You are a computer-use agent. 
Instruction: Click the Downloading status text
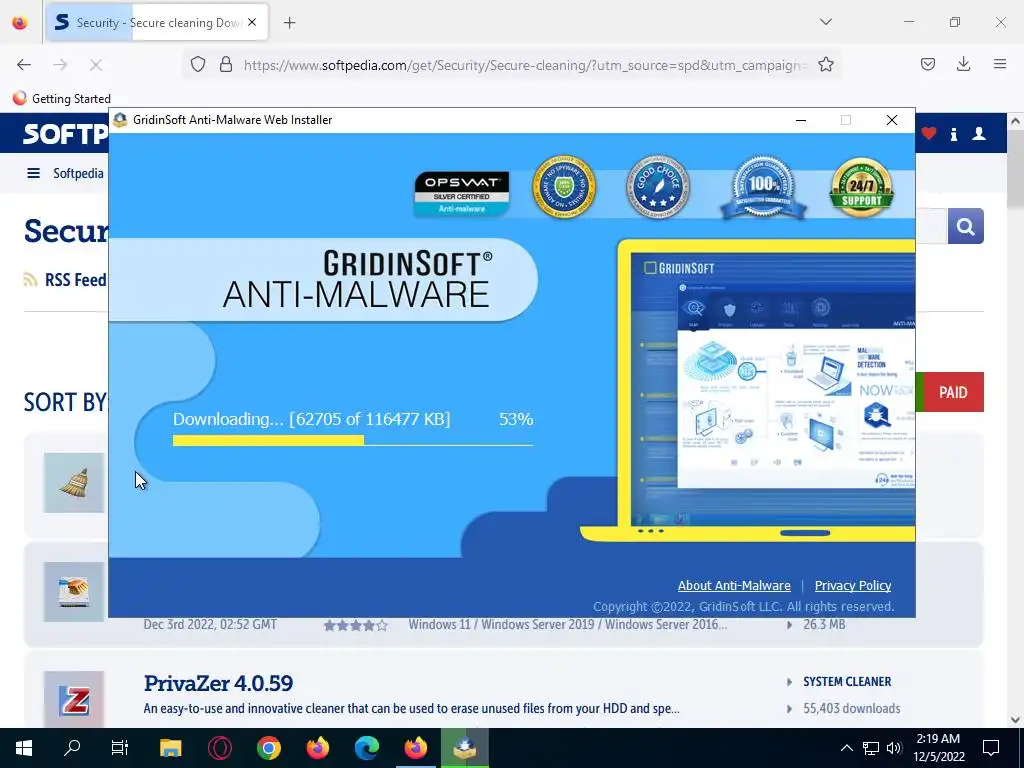click(312, 419)
